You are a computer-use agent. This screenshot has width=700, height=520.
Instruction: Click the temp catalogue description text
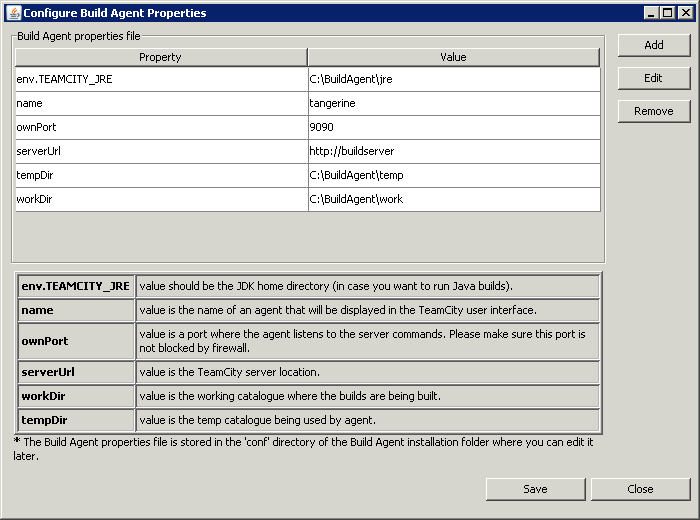258,420
